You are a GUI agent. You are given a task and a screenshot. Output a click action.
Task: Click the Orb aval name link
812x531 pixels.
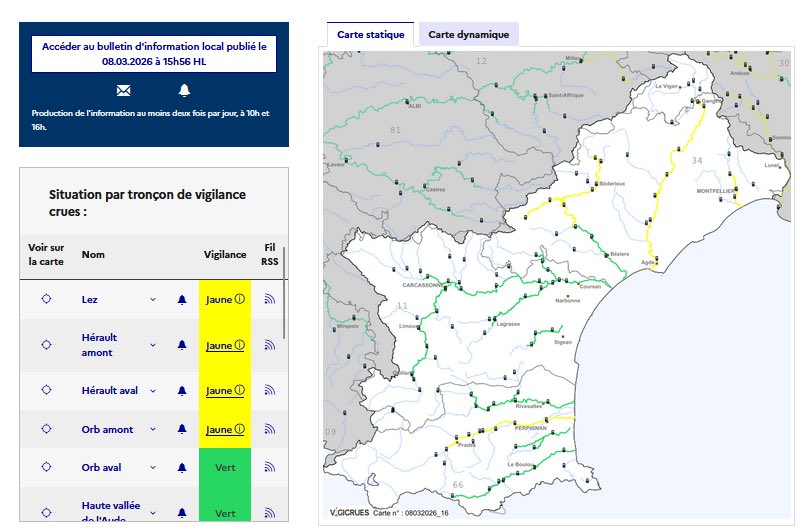(101, 467)
